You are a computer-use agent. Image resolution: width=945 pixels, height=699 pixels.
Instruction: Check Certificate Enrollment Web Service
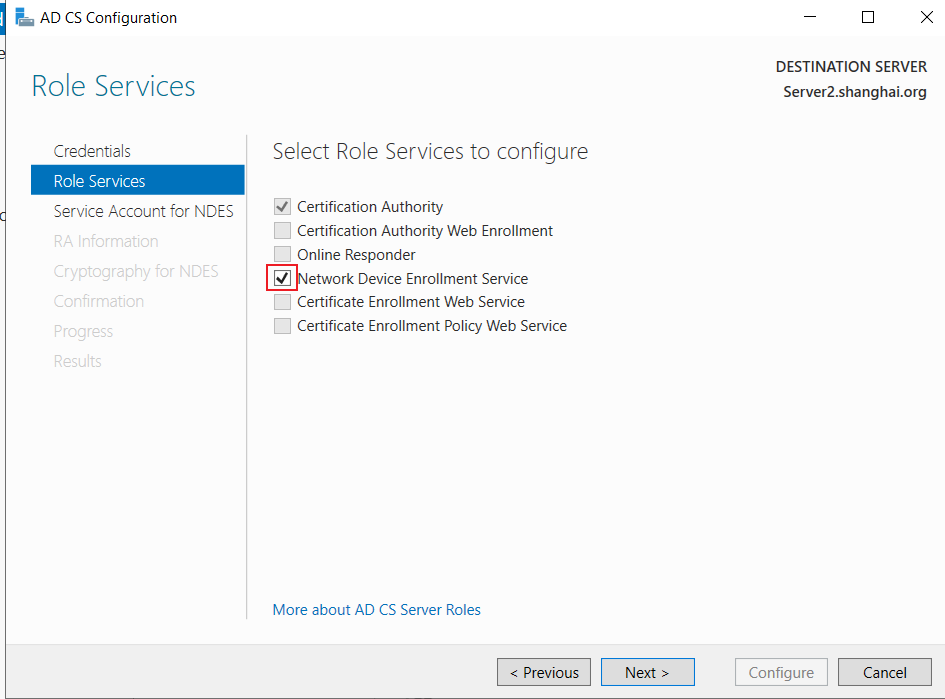[282, 302]
